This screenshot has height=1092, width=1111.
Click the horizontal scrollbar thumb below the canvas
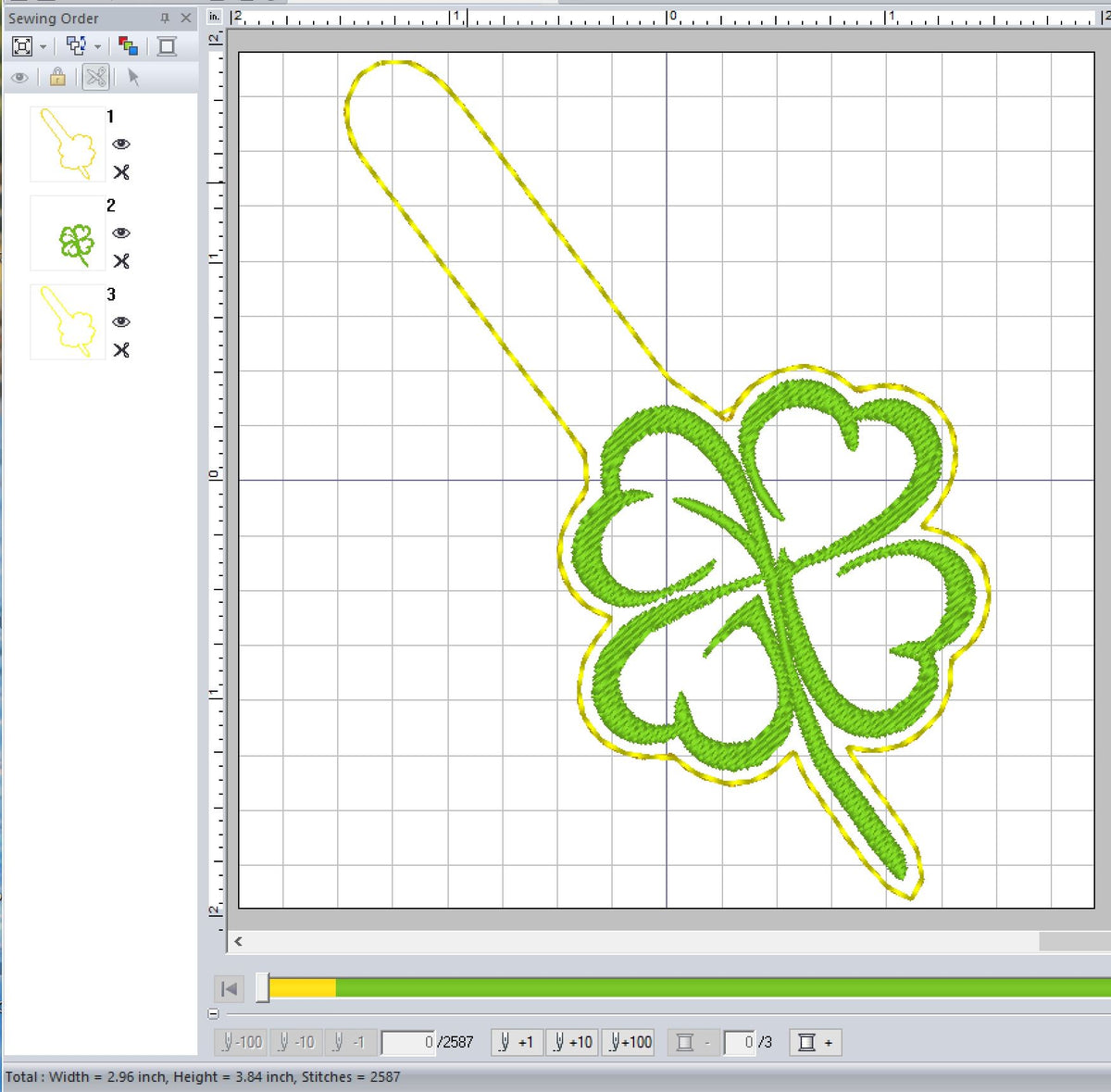[1075, 941]
